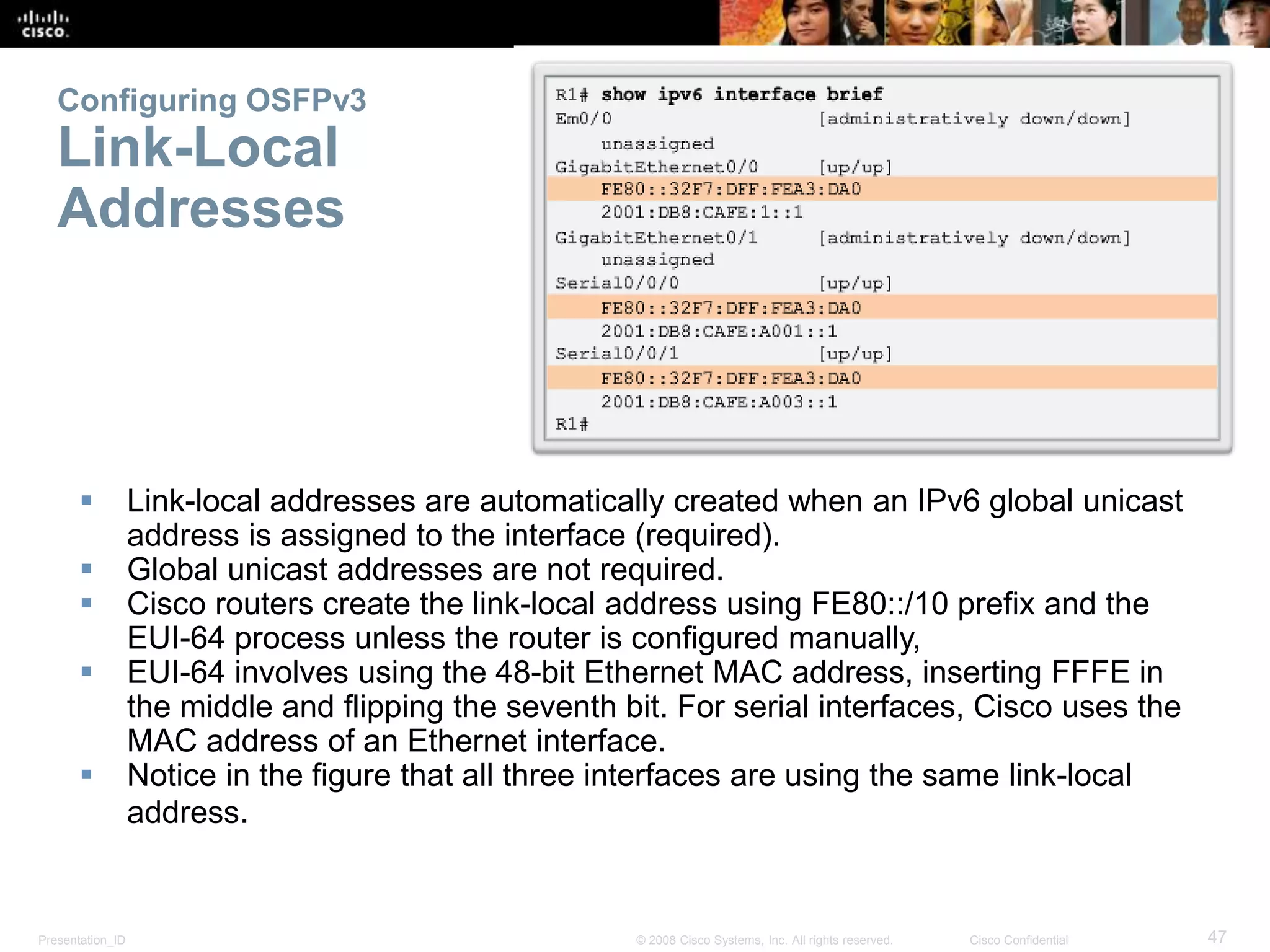Click the bullet starting 'Notice in the figure'
1270x952 pixels.
tap(629, 793)
